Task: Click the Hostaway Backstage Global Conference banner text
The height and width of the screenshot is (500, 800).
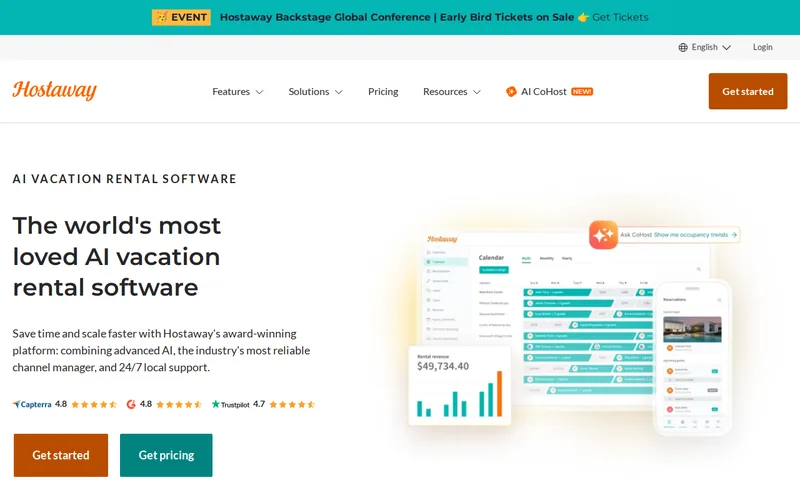Action: (x=396, y=17)
